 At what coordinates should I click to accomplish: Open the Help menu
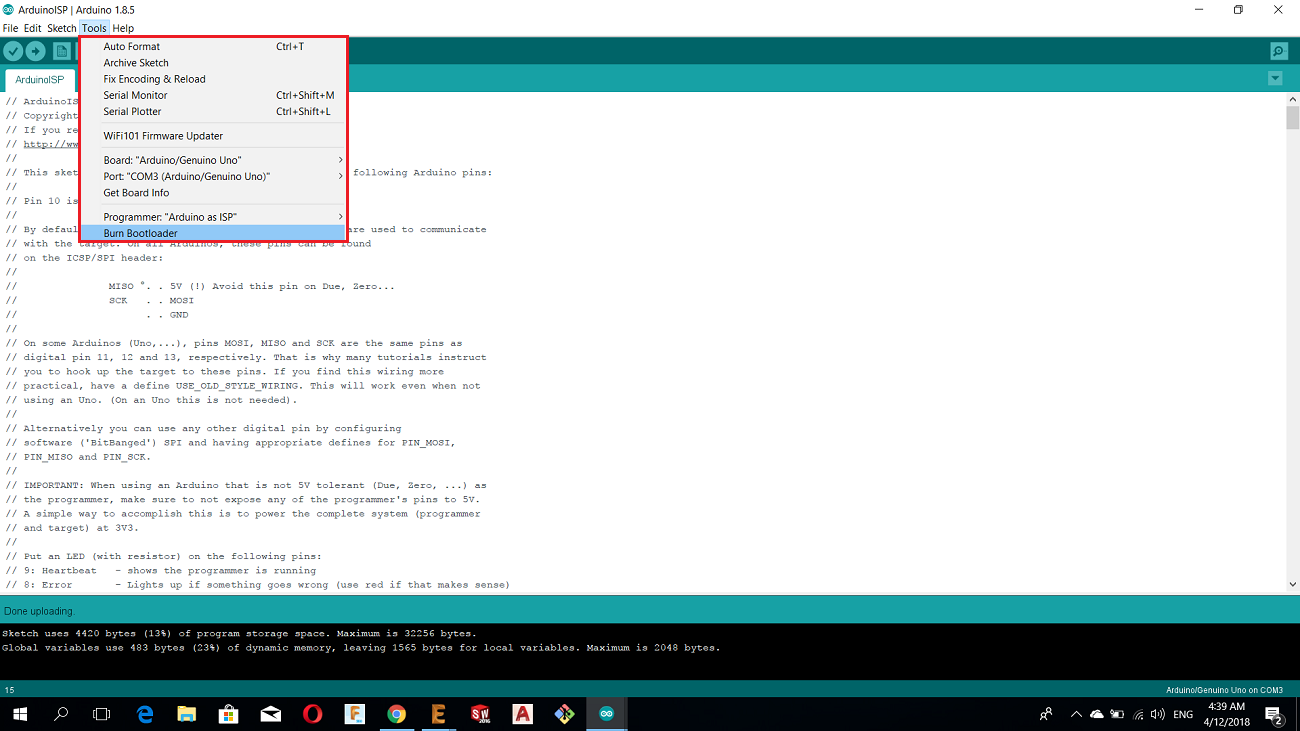[123, 28]
